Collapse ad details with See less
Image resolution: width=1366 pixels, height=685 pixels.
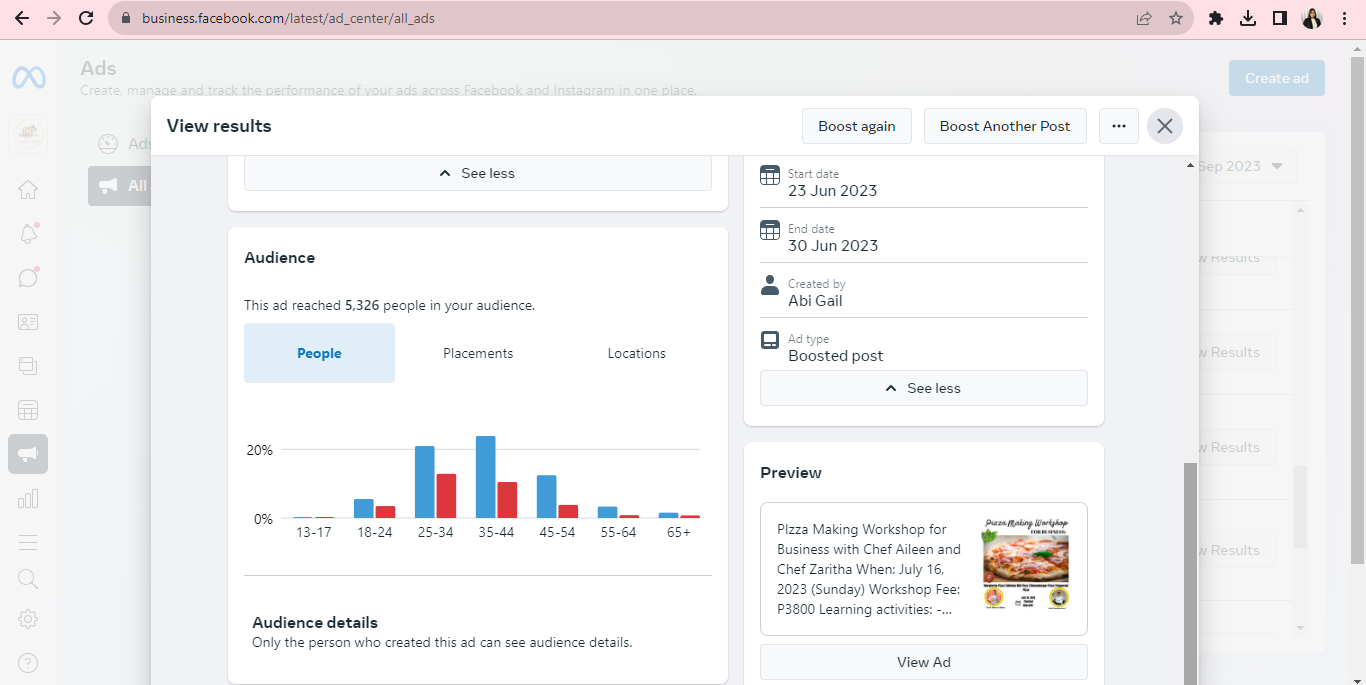pos(924,388)
